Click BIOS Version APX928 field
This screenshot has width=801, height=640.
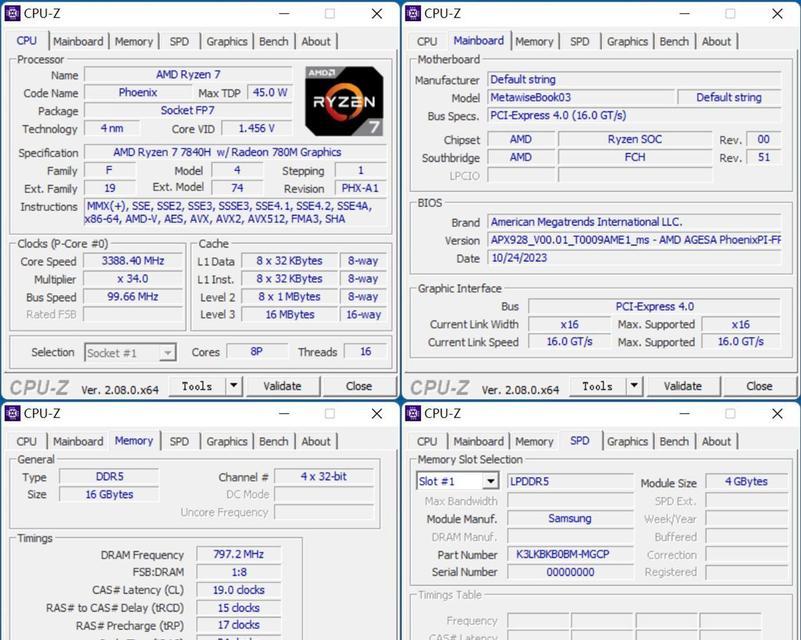(x=634, y=240)
